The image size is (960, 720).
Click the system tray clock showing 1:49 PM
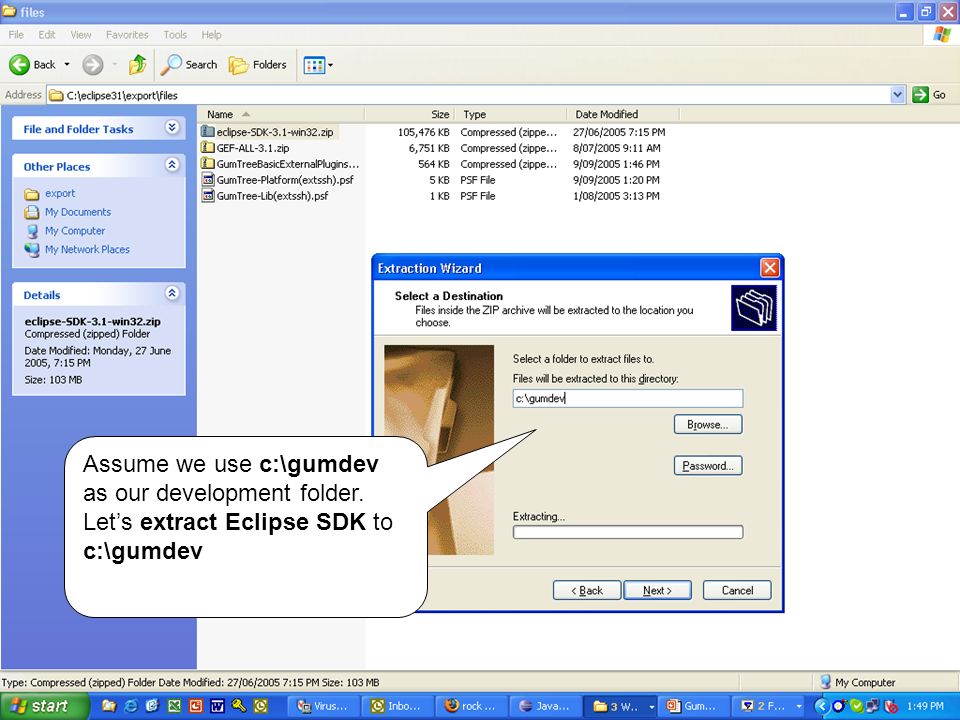pos(925,706)
